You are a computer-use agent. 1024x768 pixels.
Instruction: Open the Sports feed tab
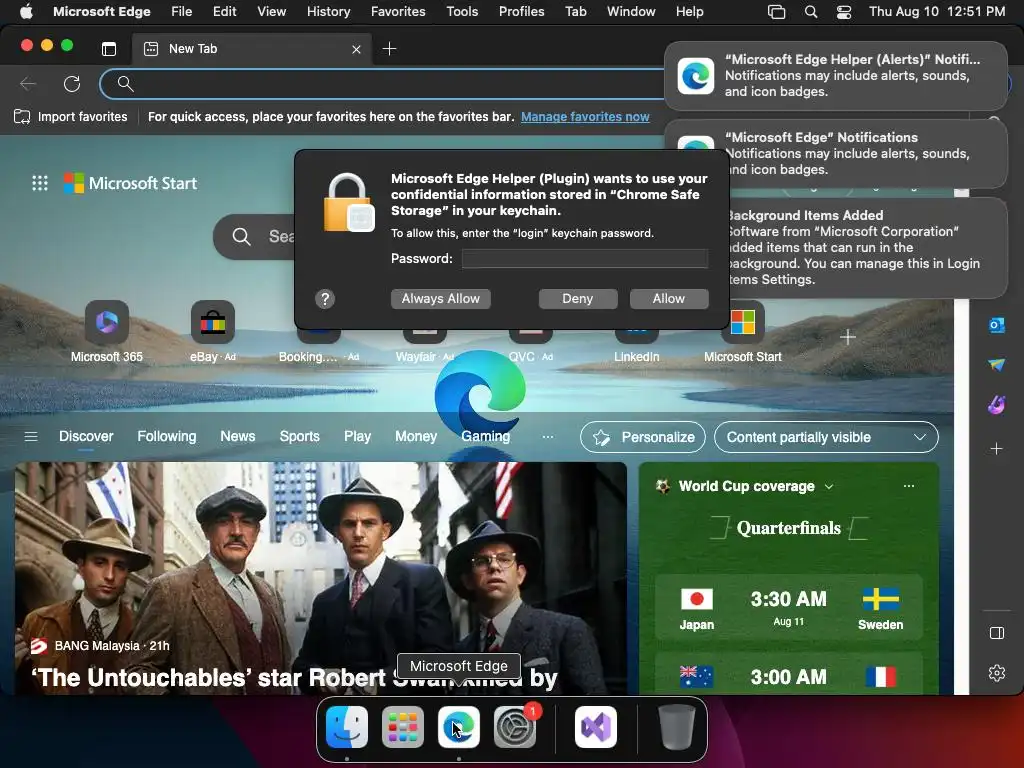tap(300, 436)
